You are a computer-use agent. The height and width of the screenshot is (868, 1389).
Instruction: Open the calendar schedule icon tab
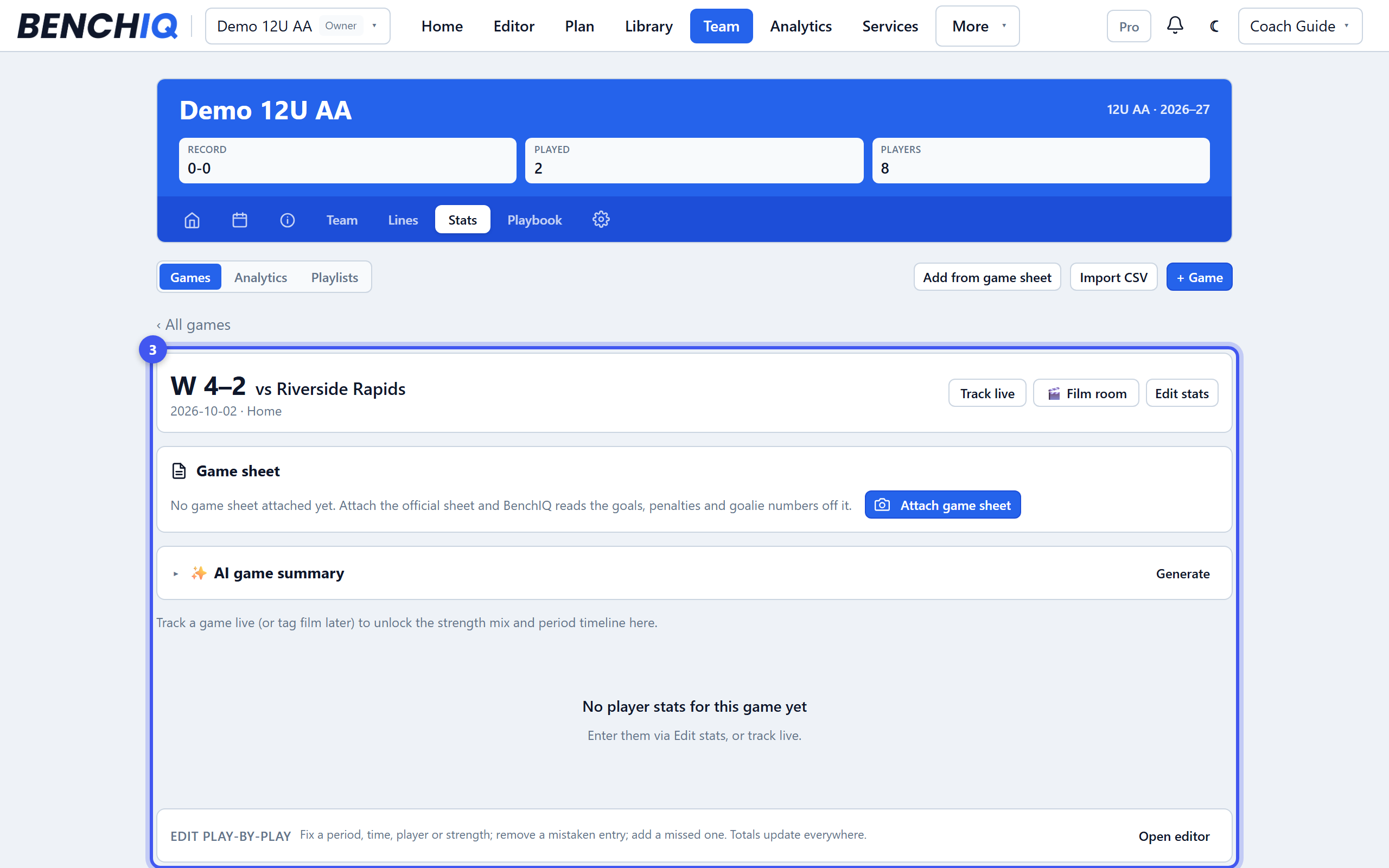pos(240,220)
